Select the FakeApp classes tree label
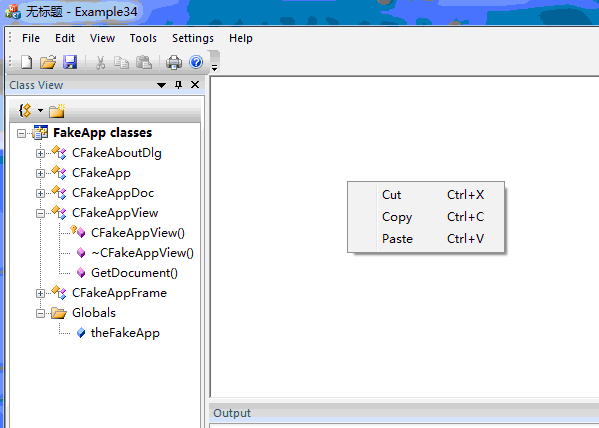 102,133
